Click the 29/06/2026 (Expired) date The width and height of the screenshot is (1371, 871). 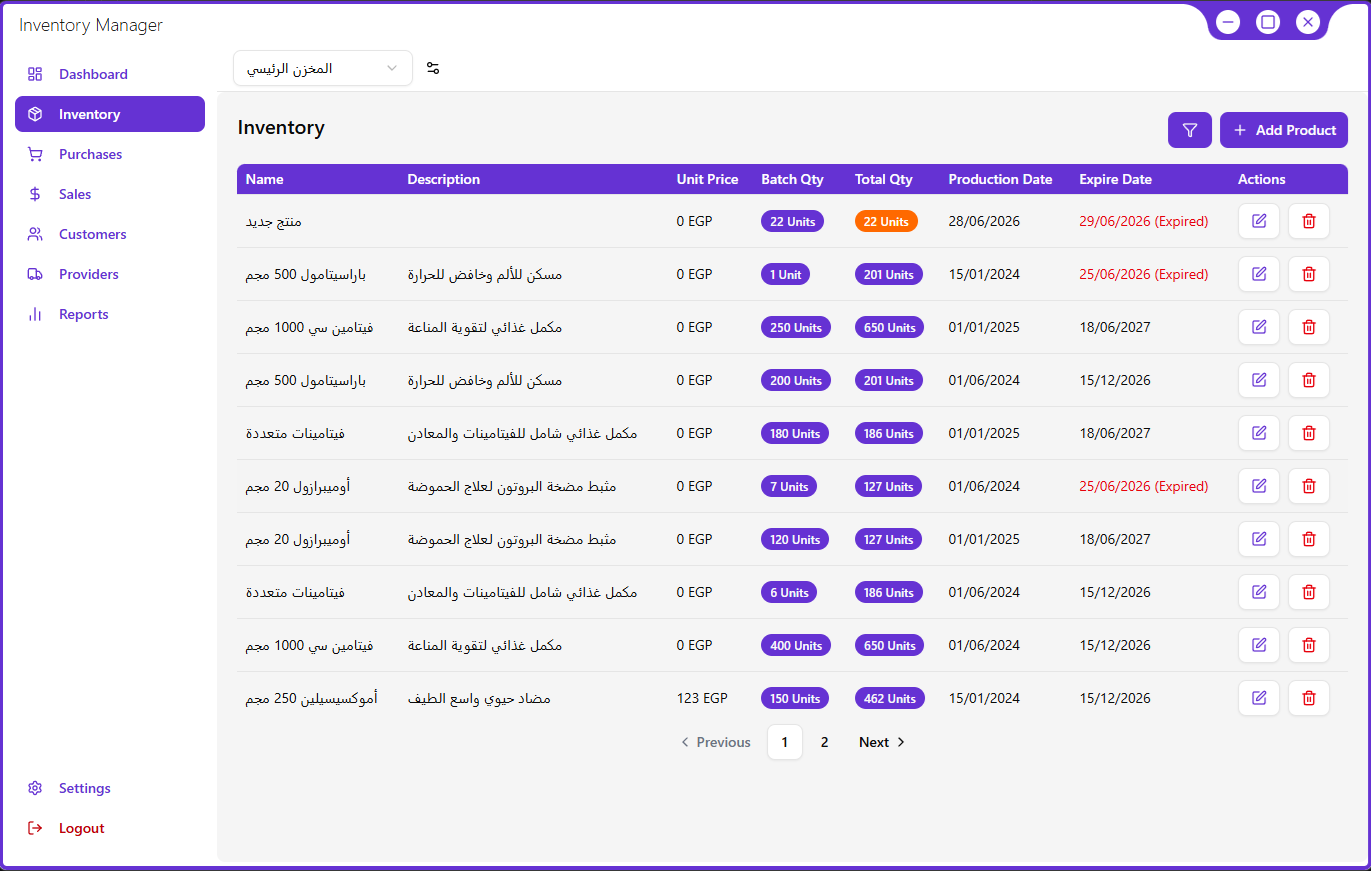click(1144, 221)
